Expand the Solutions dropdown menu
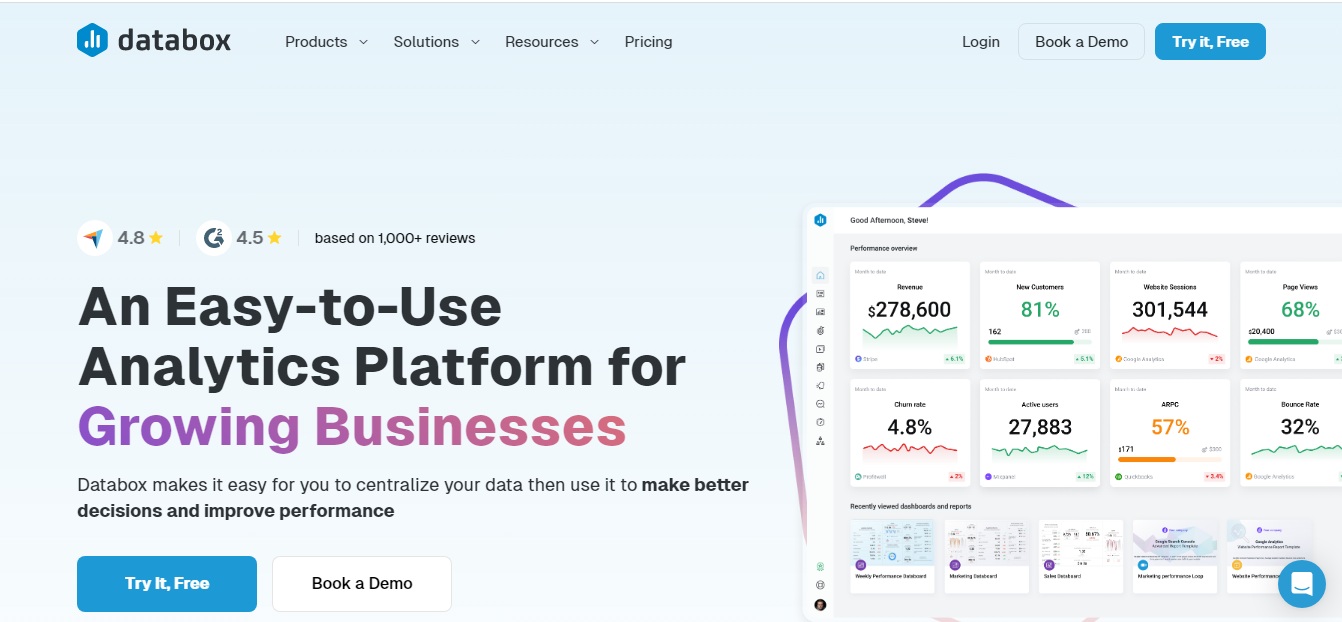Viewport: 1342px width, 622px height. [x=436, y=42]
